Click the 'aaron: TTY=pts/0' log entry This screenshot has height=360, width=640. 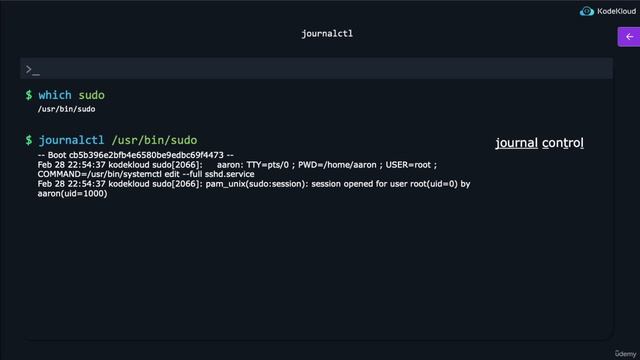point(237,165)
